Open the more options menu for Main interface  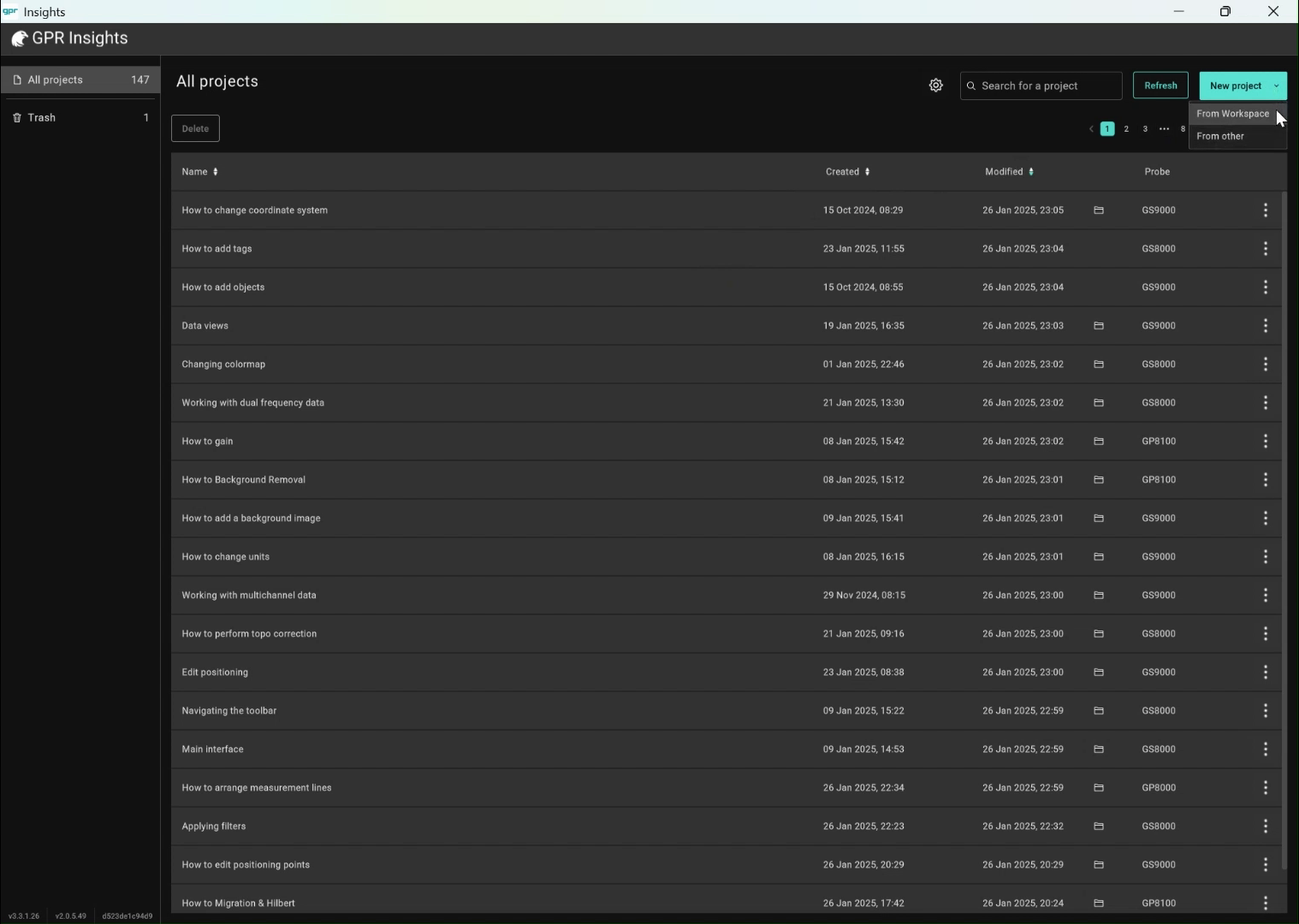point(1266,749)
